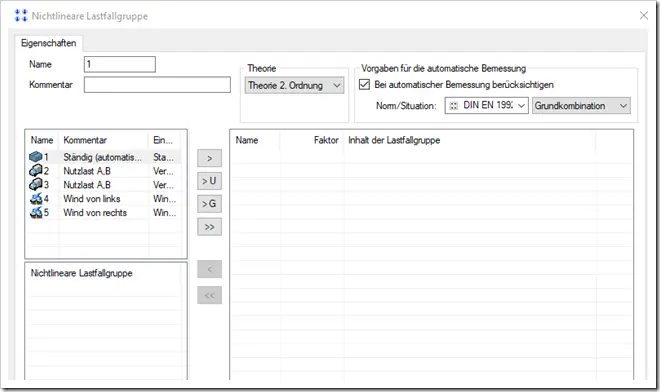660x392 pixels.
Task: Close the Nichtlineare Lastfallgruppe dialog
Action: (x=644, y=16)
